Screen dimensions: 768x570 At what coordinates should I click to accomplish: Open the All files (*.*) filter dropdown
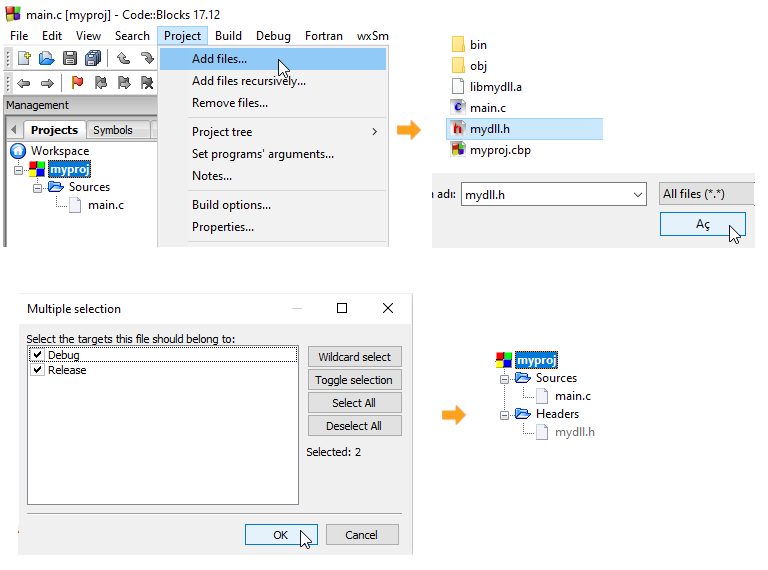(706, 194)
